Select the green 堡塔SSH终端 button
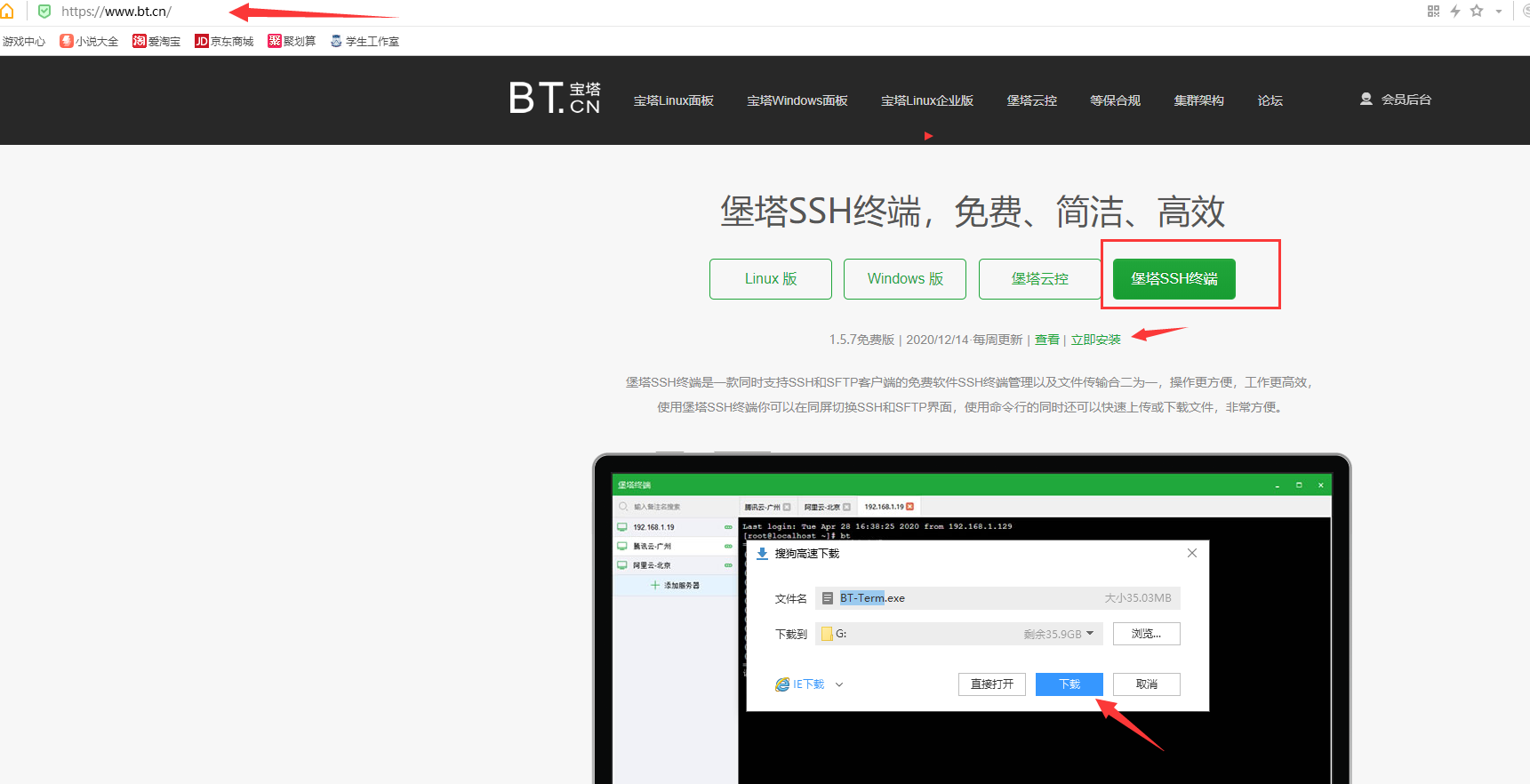1530x784 pixels. 1174,279
